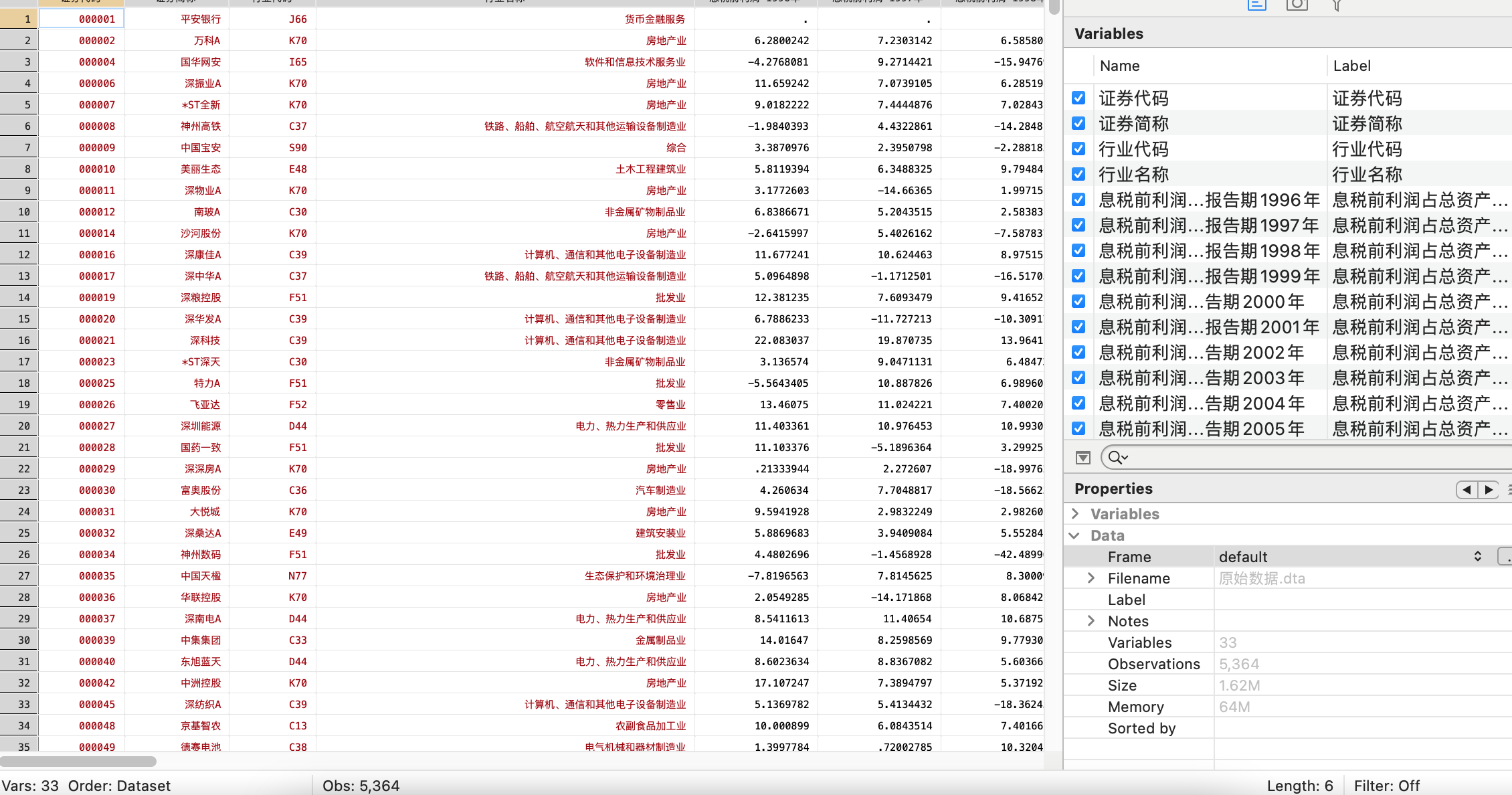Image resolution: width=1512 pixels, height=795 pixels.
Task: Click the variables properties toolbar icon
Action: (x=1256, y=5)
